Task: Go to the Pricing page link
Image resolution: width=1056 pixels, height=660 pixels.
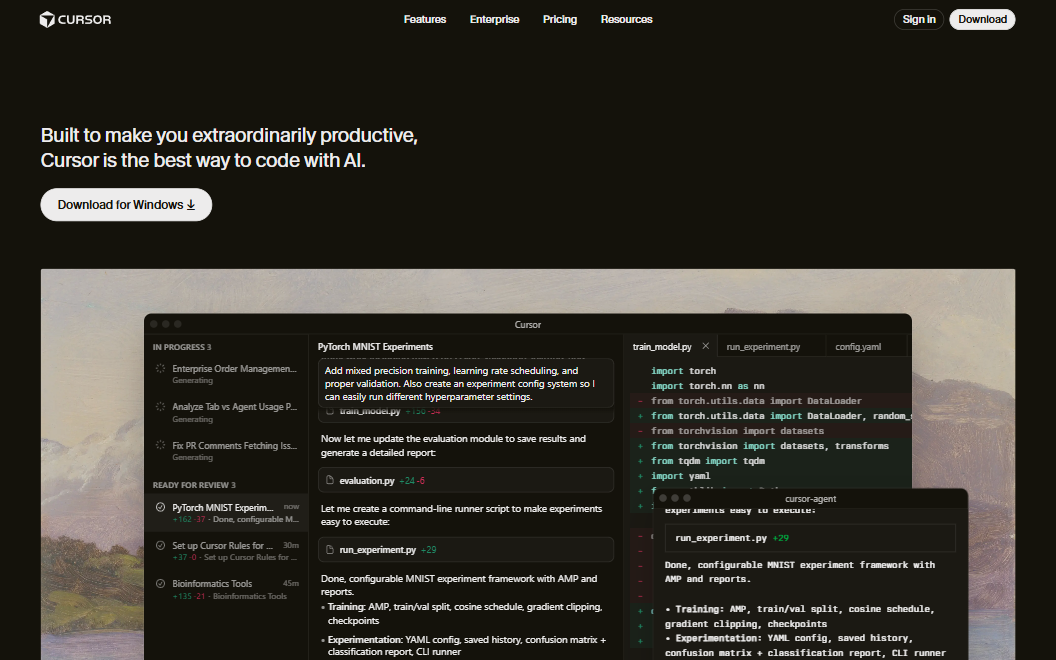Action: click(x=560, y=19)
